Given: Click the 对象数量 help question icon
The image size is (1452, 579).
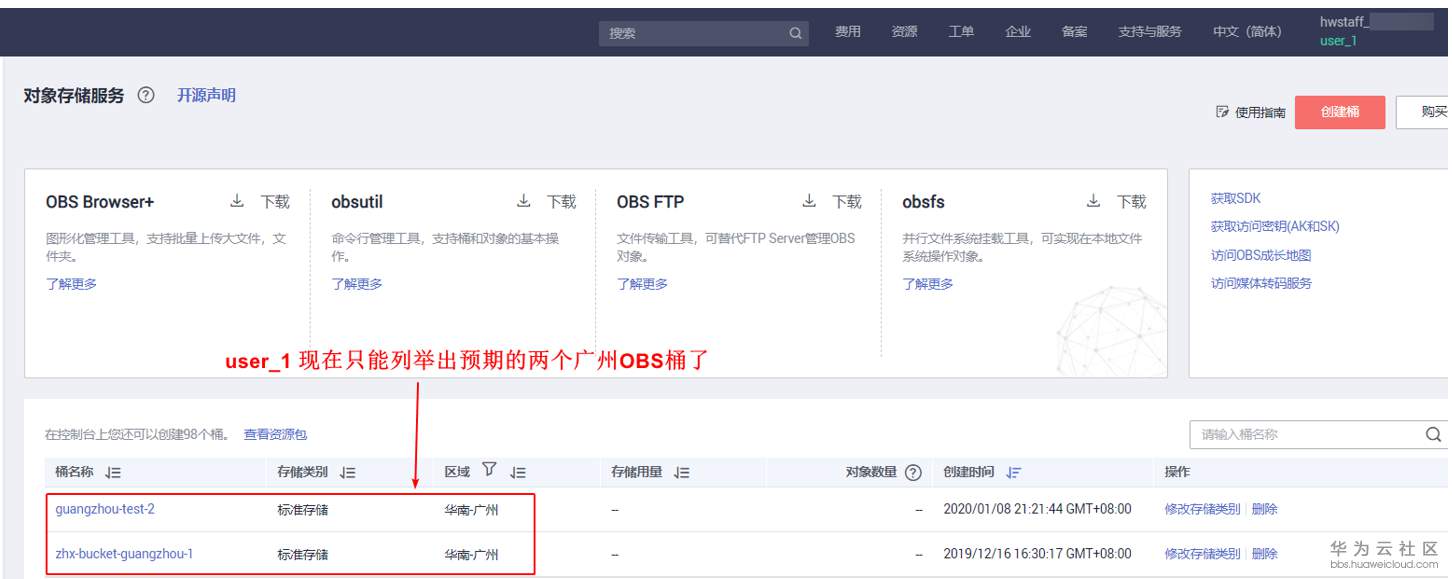Looking at the screenshot, I should pyautogui.click(x=912, y=473).
